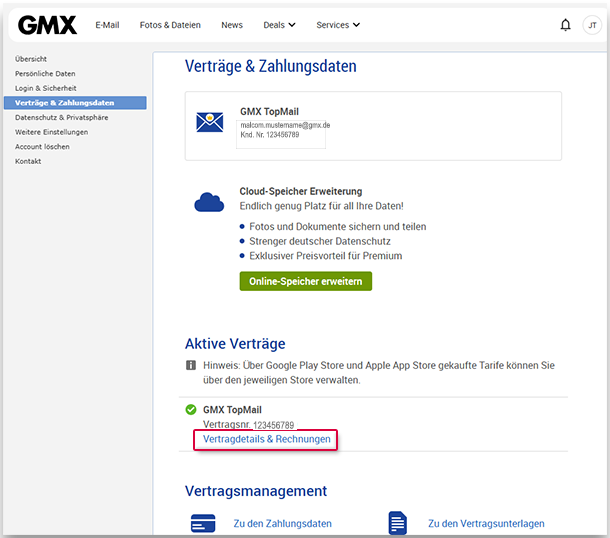Open Persönliche Daten in sidebar
The height and width of the screenshot is (538, 610).
pos(45,74)
